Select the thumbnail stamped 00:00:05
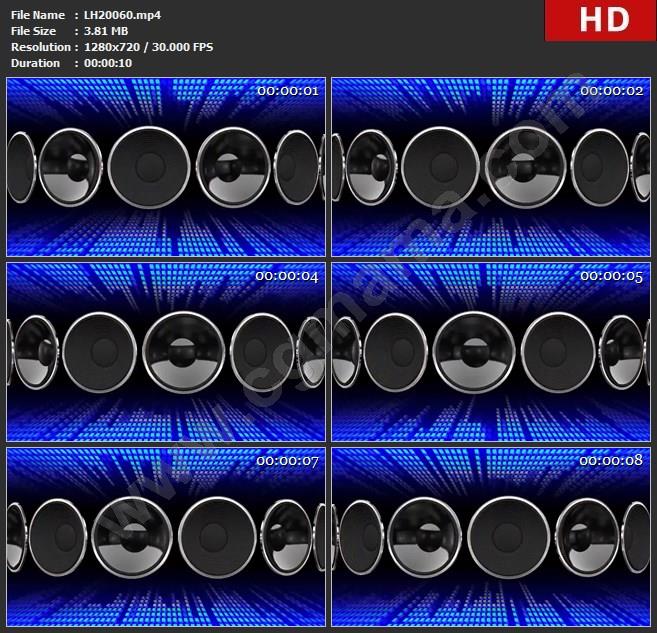657x633 pixels. [490, 352]
